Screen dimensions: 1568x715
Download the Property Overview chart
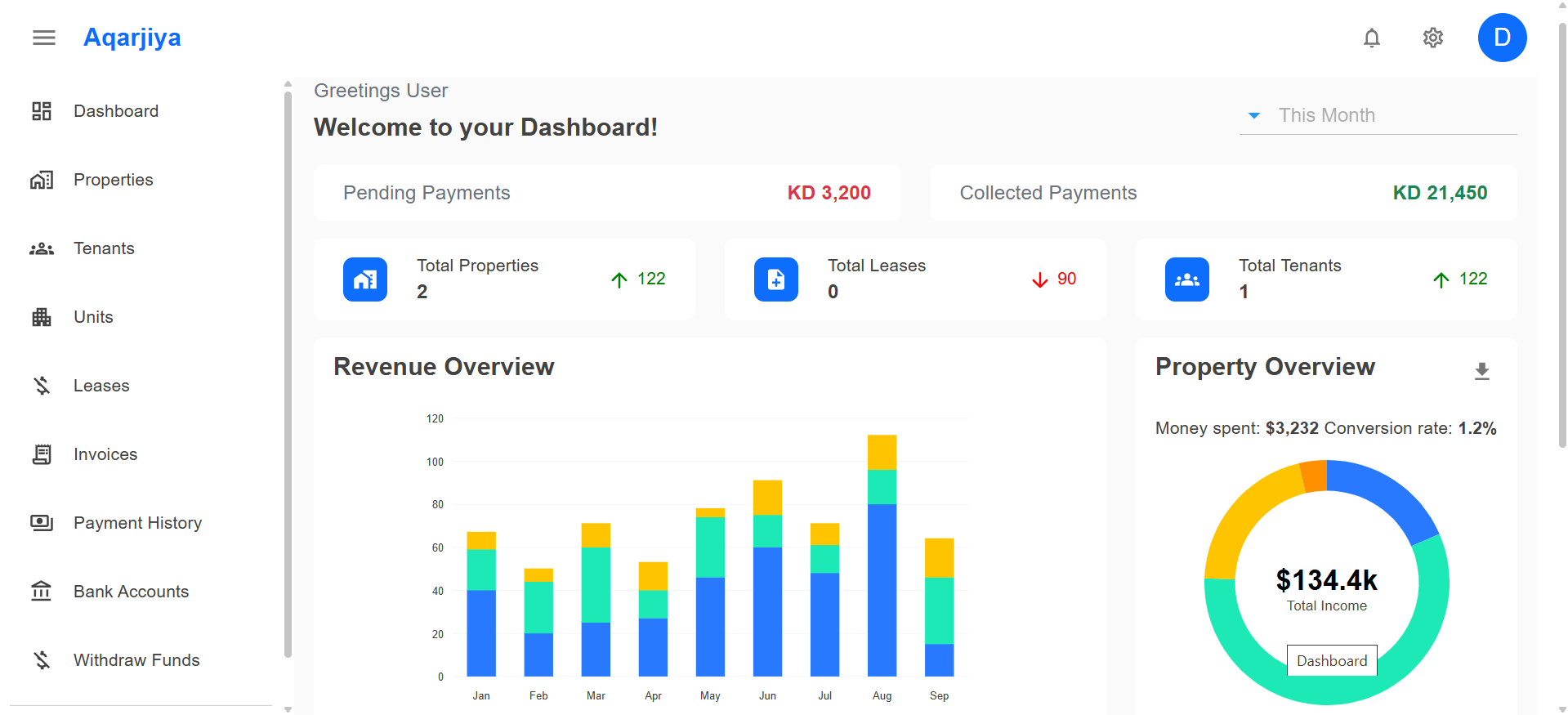[x=1482, y=371]
